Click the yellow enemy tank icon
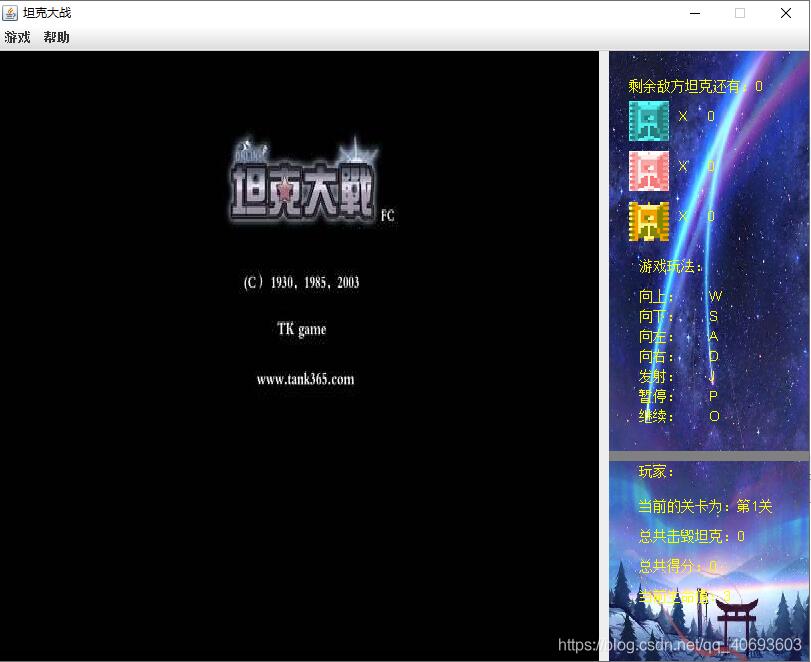This screenshot has height=662, width=811. point(648,219)
